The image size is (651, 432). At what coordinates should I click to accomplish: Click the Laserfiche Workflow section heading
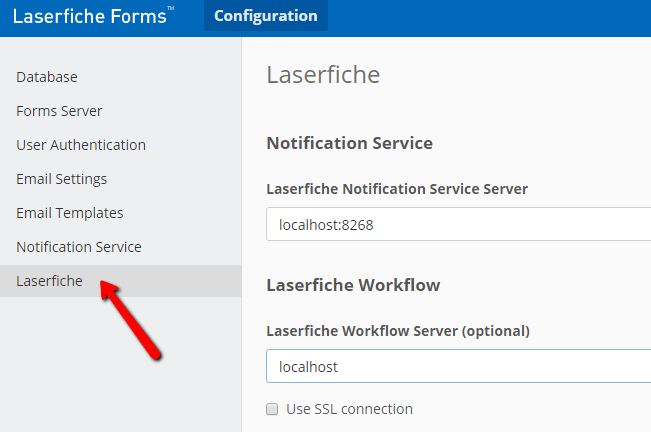(x=353, y=285)
